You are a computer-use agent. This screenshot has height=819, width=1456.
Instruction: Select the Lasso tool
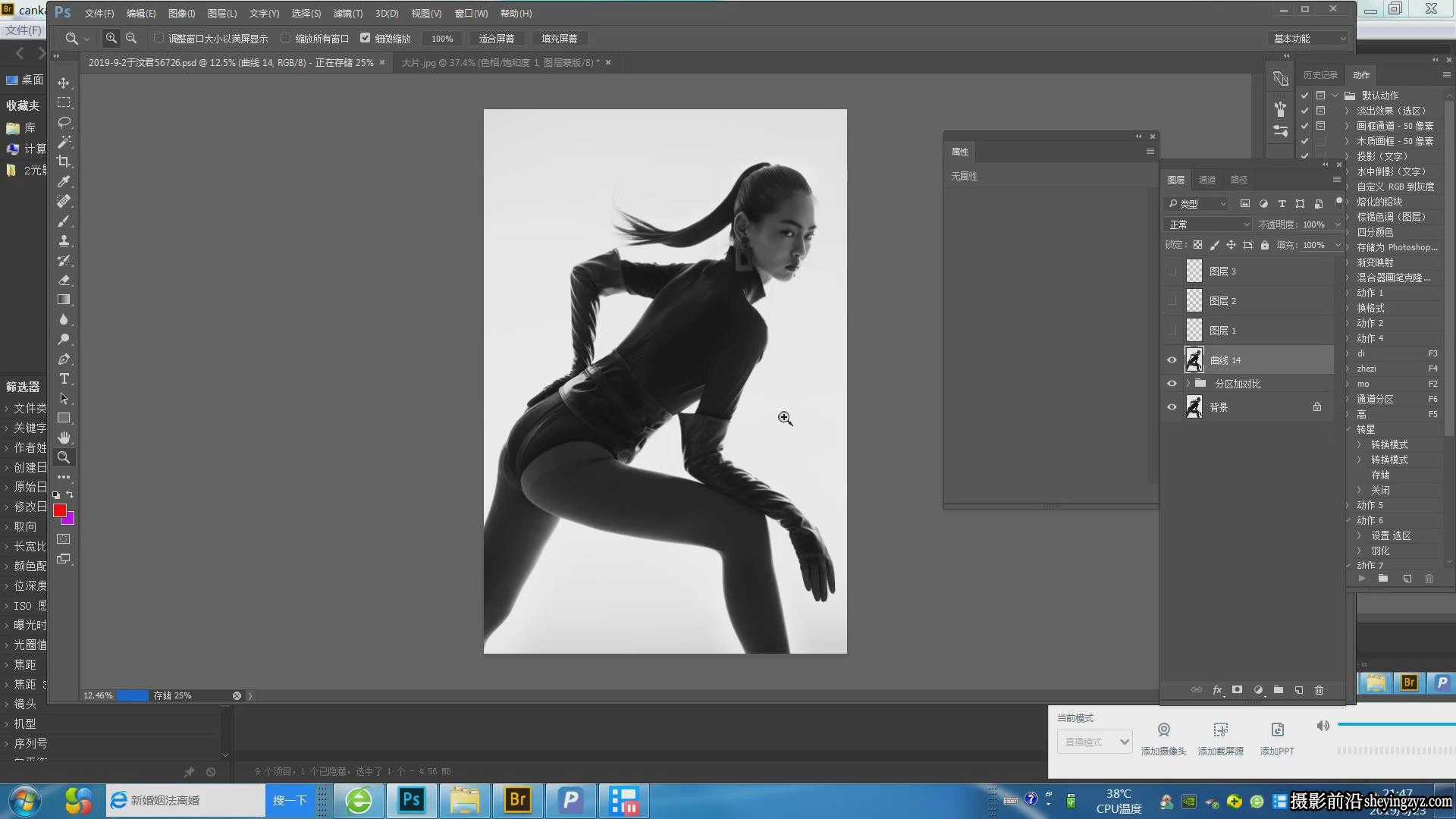(x=64, y=122)
